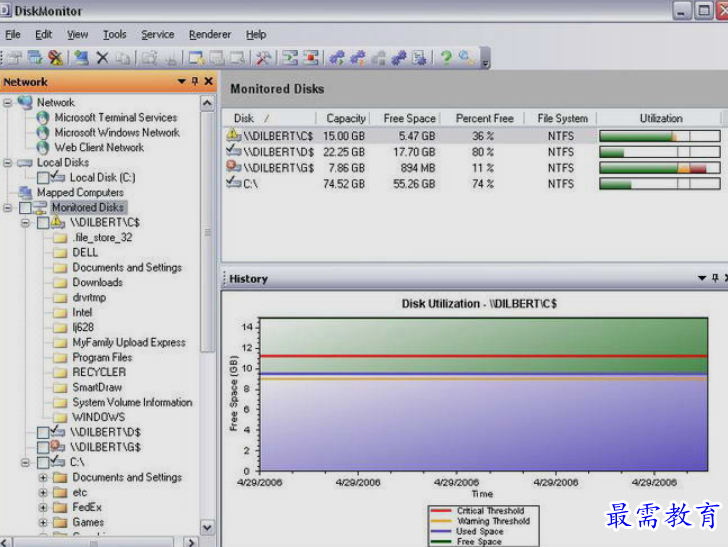The width and height of the screenshot is (728, 547).
Task: Click the \\DILBERT\C$ utilization bar
Action: tap(660, 136)
